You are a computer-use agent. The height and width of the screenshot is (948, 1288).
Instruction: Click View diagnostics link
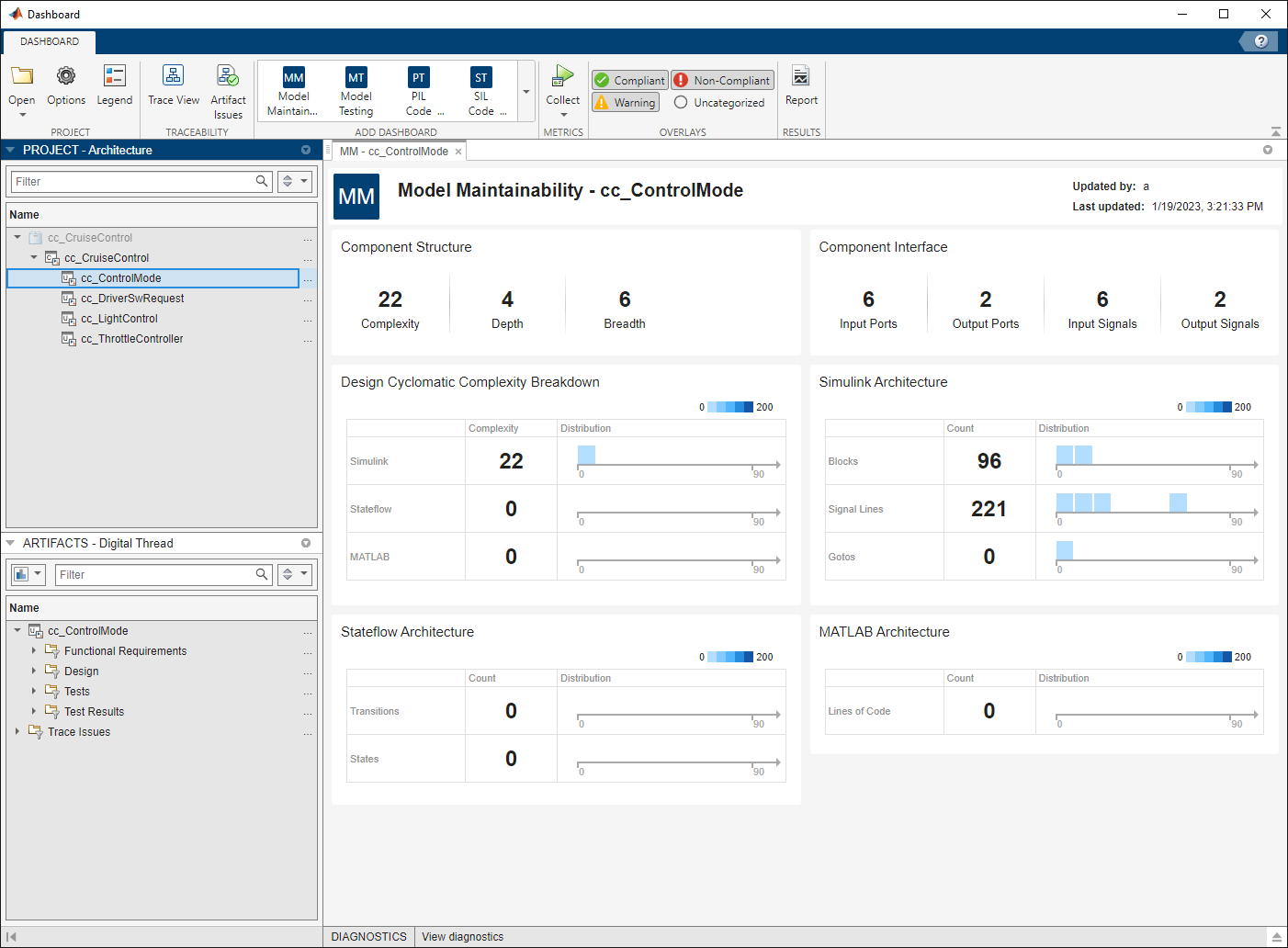click(463, 937)
